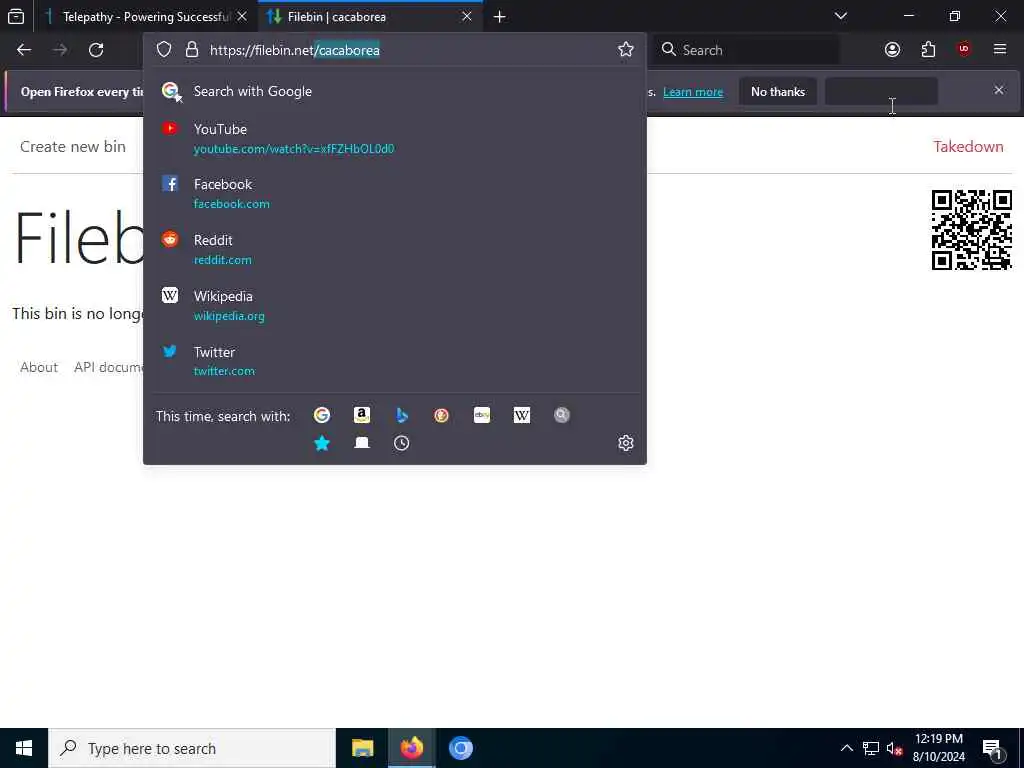Image resolution: width=1024 pixels, height=768 pixels.
Task: Select the Filebin | cacaborea tab
Action: (x=370, y=17)
